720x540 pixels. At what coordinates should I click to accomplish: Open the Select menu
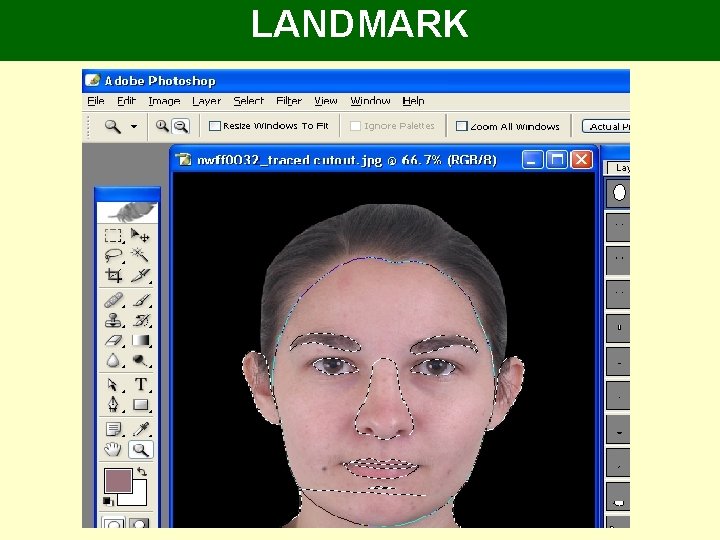point(248,101)
